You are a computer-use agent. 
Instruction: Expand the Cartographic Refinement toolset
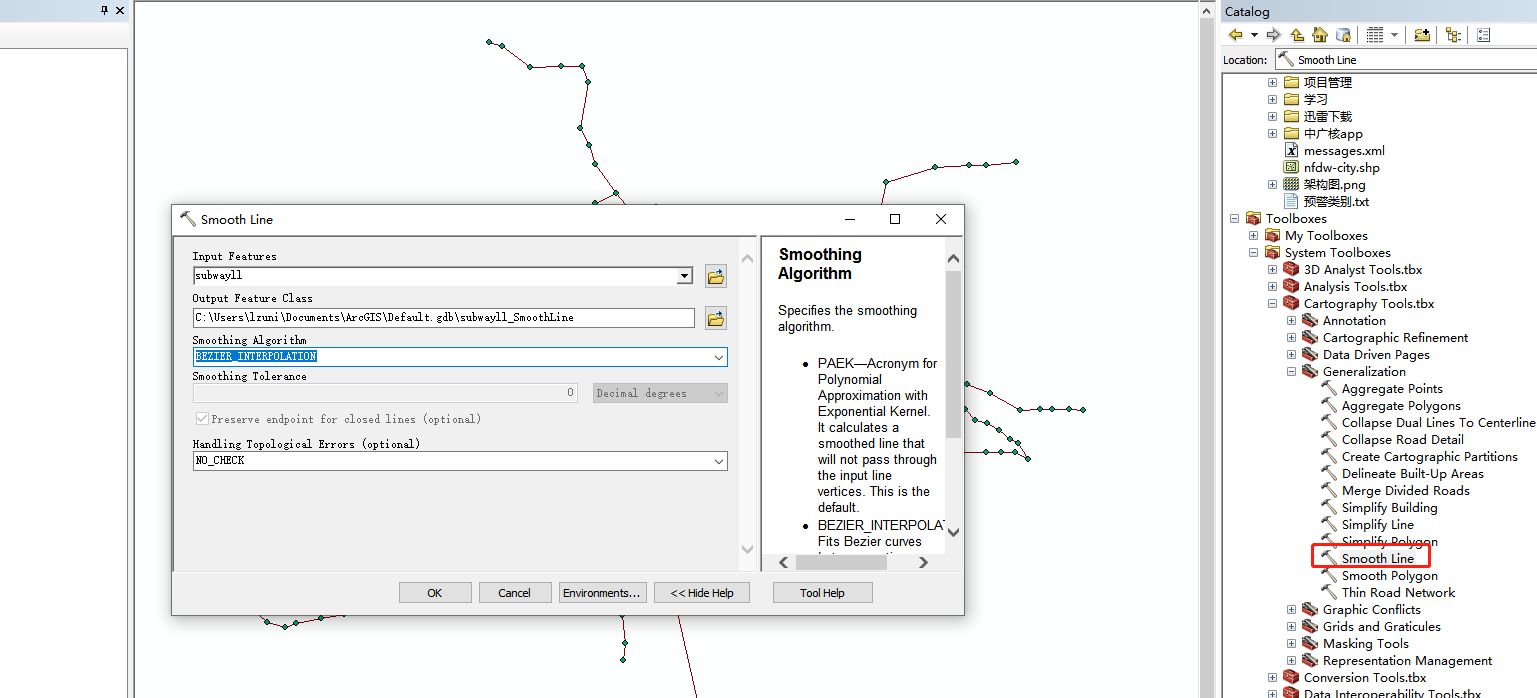click(1291, 338)
